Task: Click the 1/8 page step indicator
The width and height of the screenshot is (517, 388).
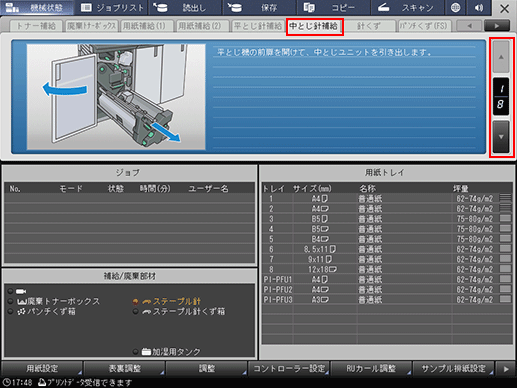Action: click(x=501, y=97)
